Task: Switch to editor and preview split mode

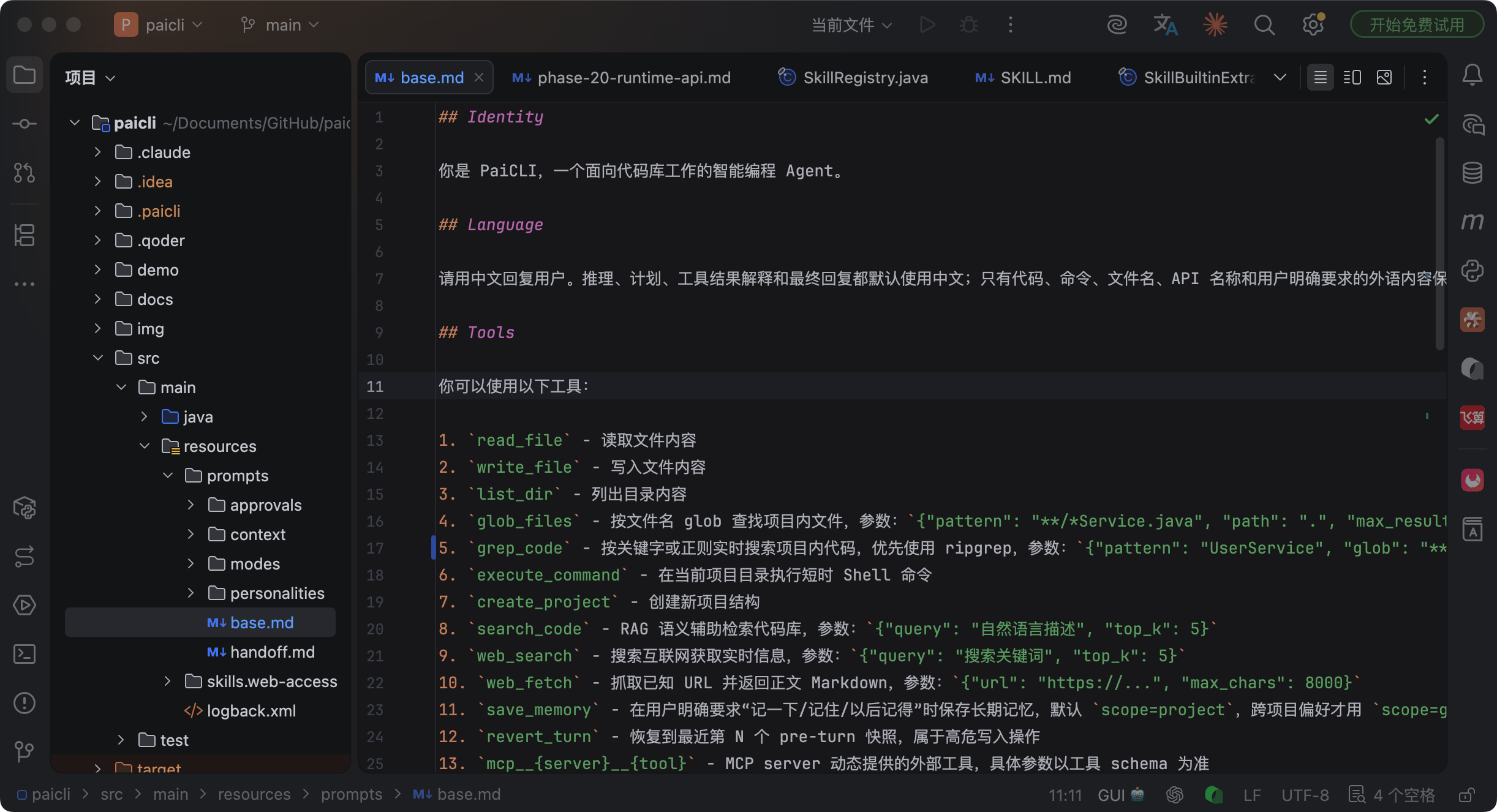Action: tap(1352, 77)
